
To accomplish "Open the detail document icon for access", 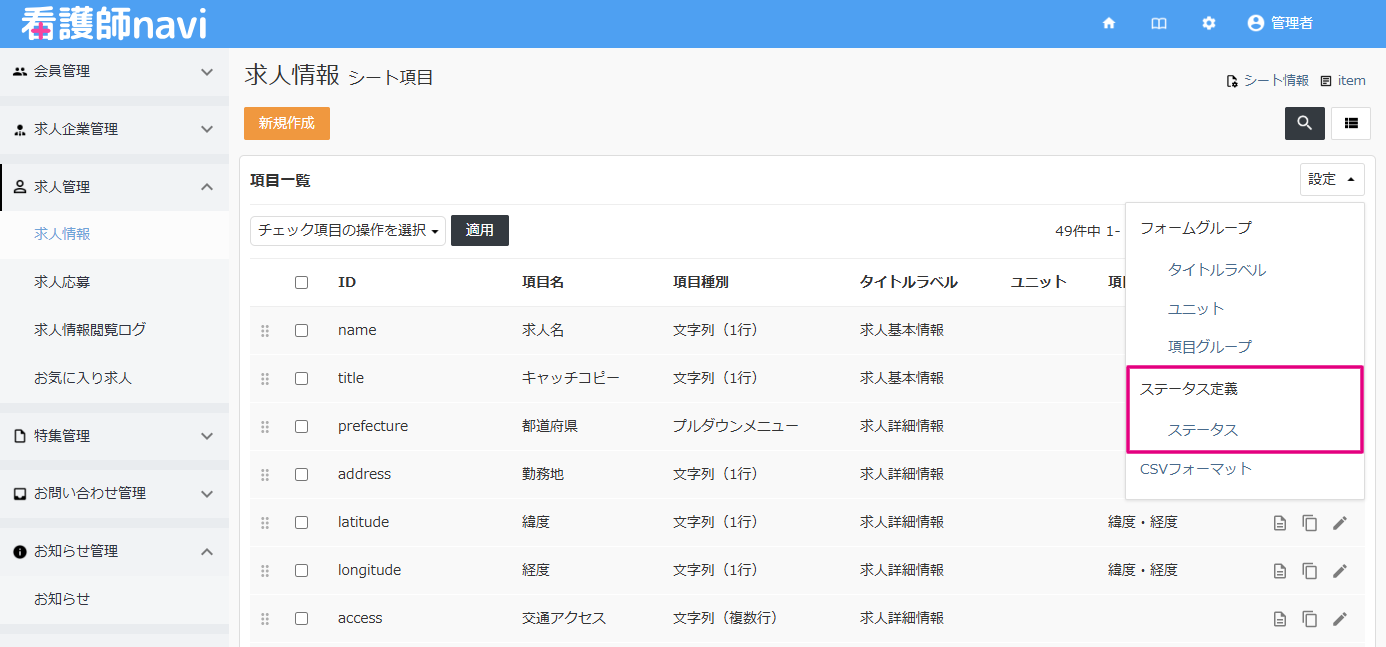I will coord(1280,618).
